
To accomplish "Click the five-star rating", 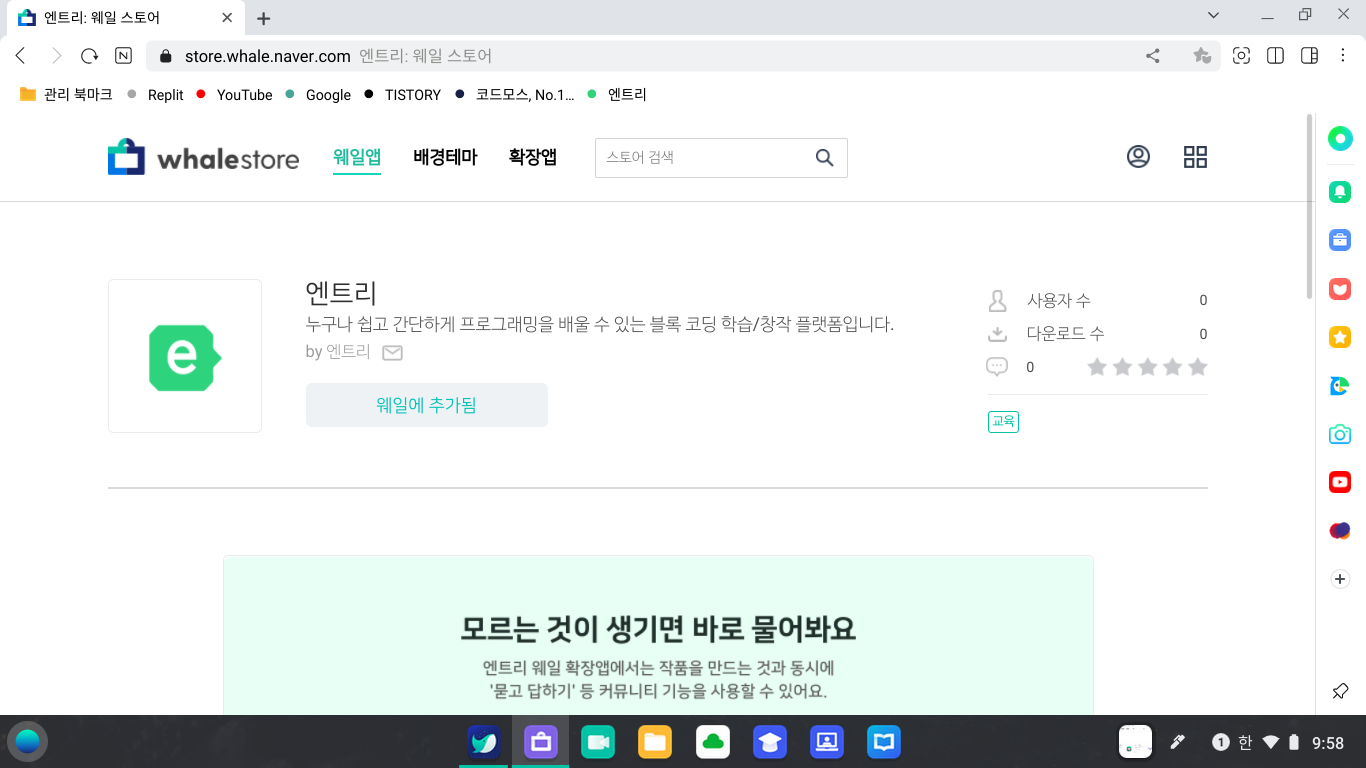I will pyautogui.click(x=1147, y=367).
